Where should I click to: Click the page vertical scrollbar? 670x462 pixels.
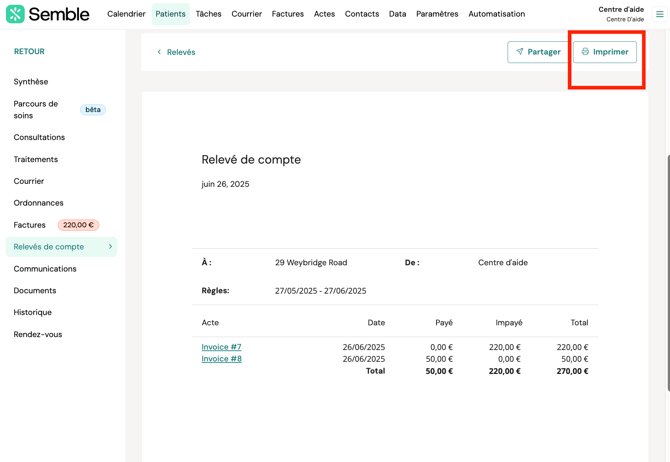coord(666,270)
